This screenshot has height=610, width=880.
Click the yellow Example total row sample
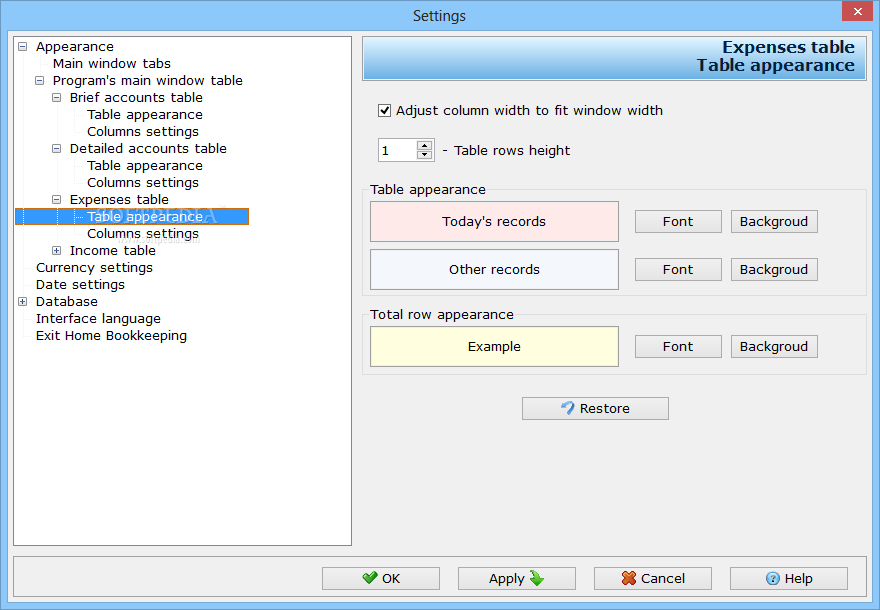(x=494, y=346)
